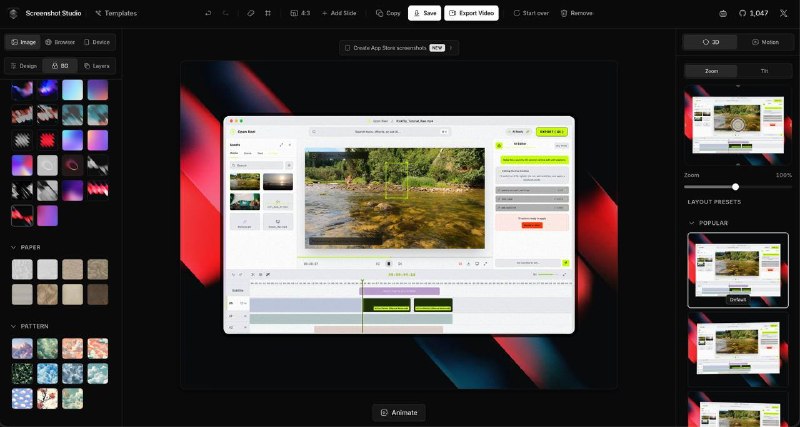The image size is (800, 427).
Task: Click the Screenshot Studio logo icon
Action: [x=14, y=13]
